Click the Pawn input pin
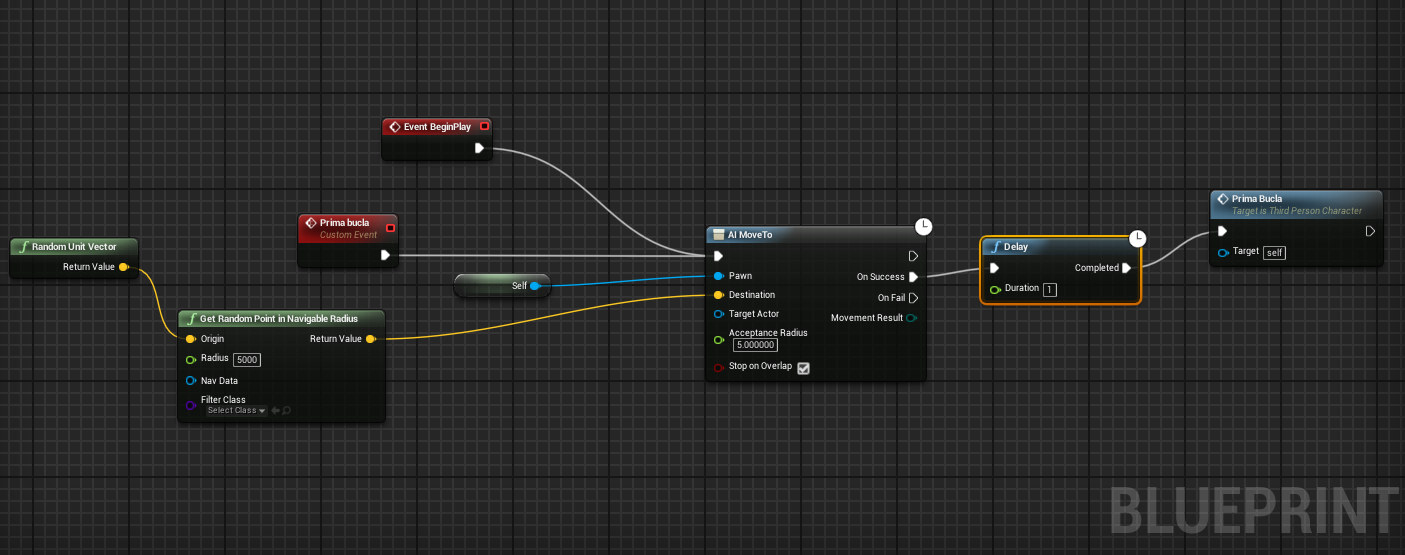The width and height of the screenshot is (1405, 555). 719,276
